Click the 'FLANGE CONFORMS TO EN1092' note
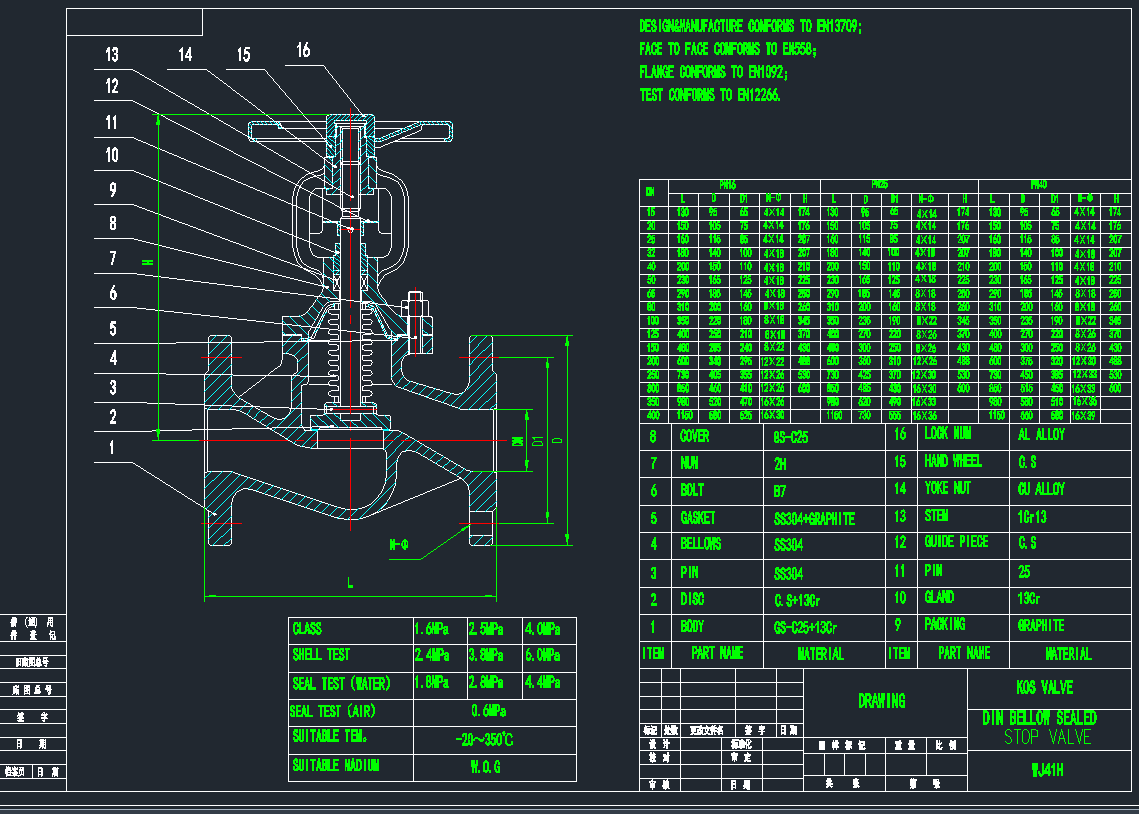 [x=713, y=72]
